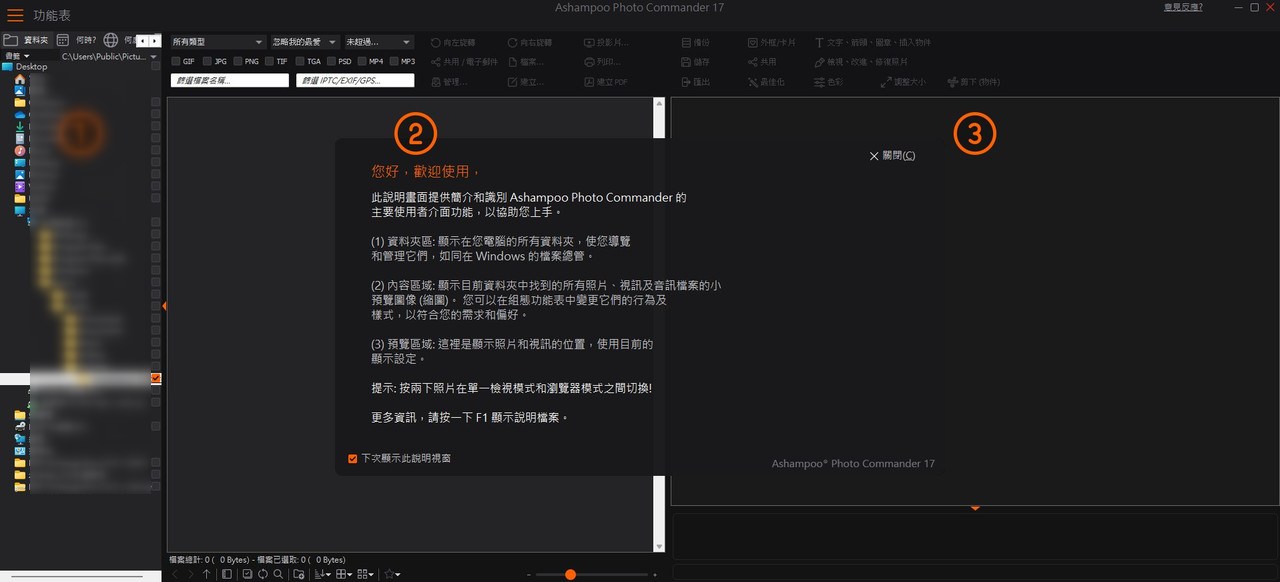This screenshot has height=582, width=1280.
Task: Open the sort order dropdown in bottom toolbar
Action: pos(323,574)
